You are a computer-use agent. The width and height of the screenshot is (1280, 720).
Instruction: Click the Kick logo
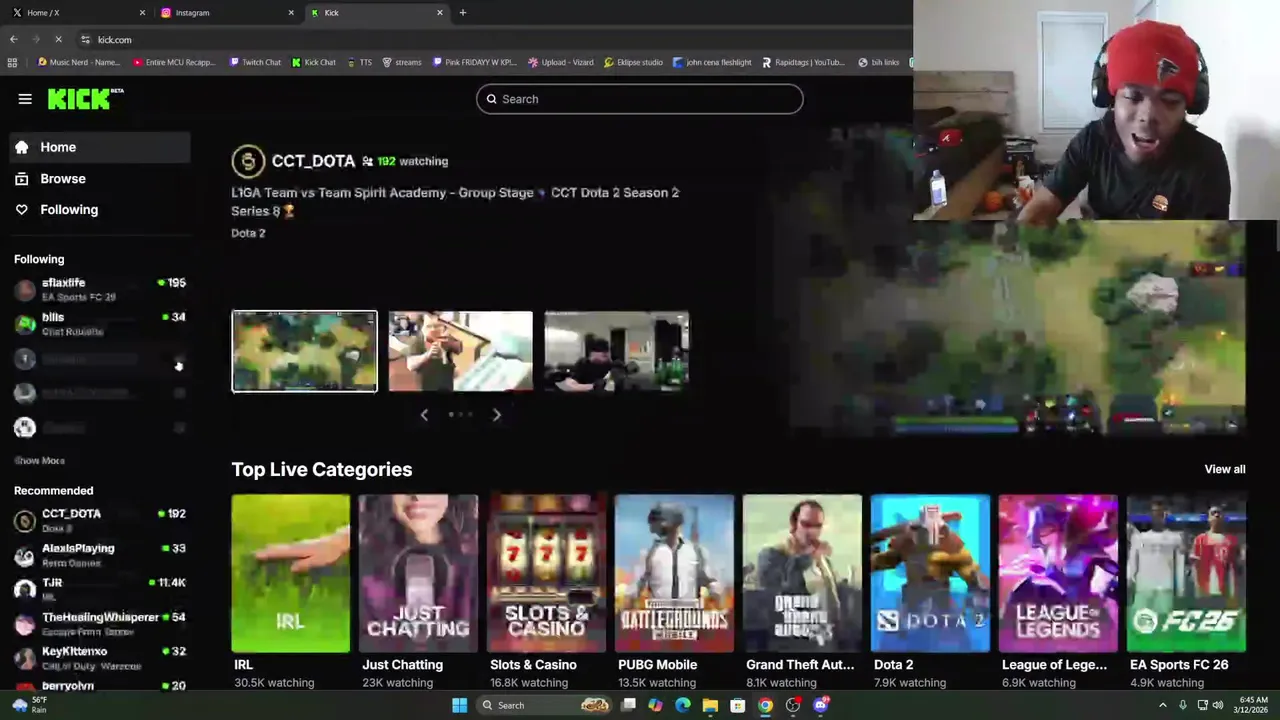85,98
